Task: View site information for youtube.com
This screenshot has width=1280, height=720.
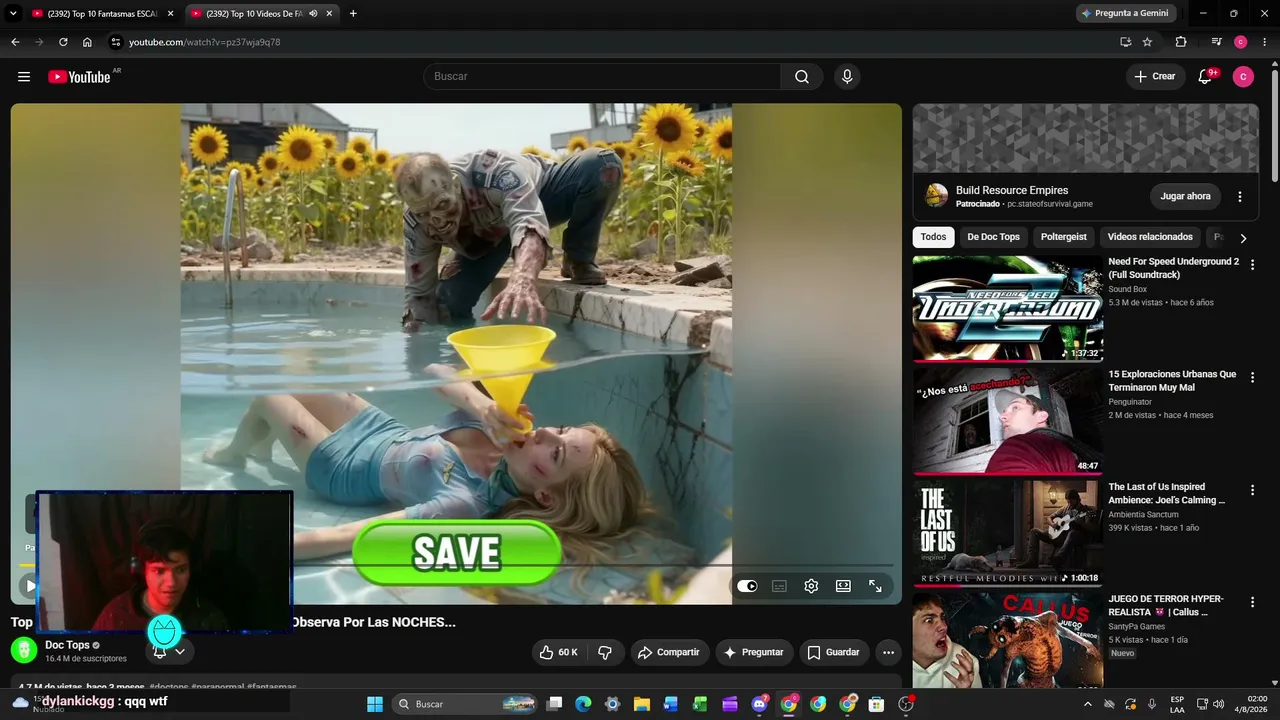Action: point(116,42)
